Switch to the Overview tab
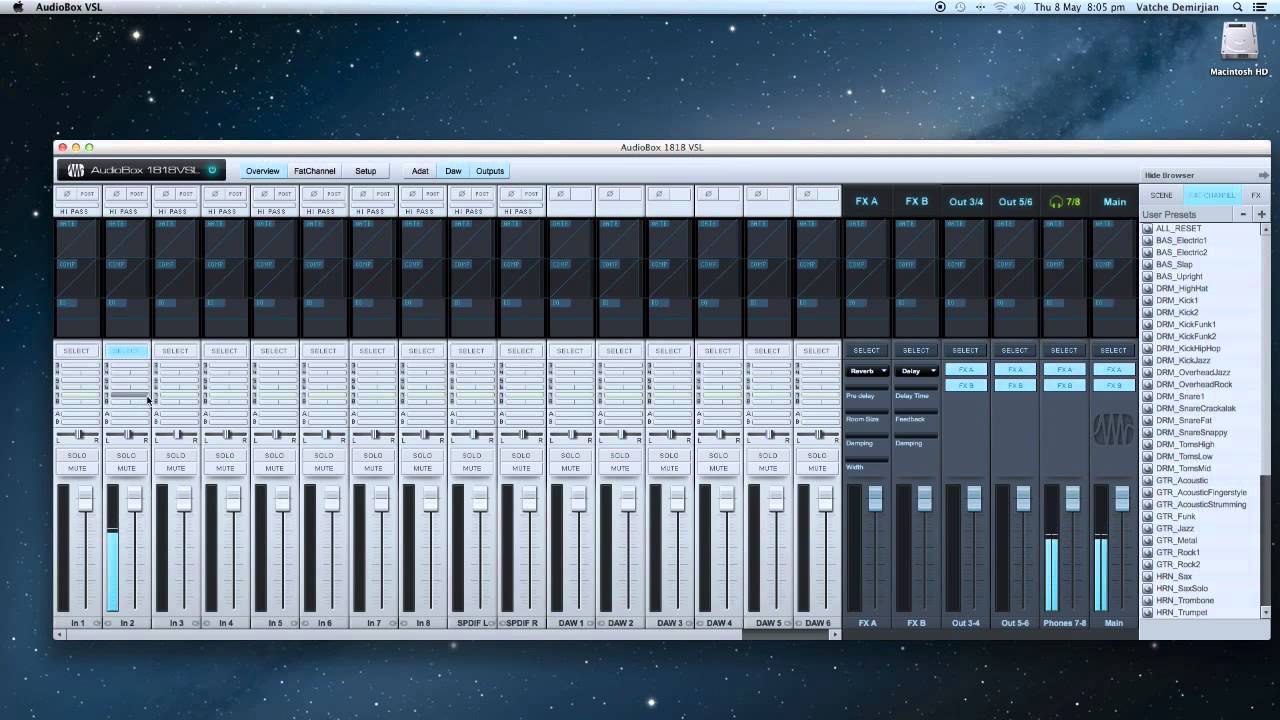1280x720 pixels. point(262,171)
